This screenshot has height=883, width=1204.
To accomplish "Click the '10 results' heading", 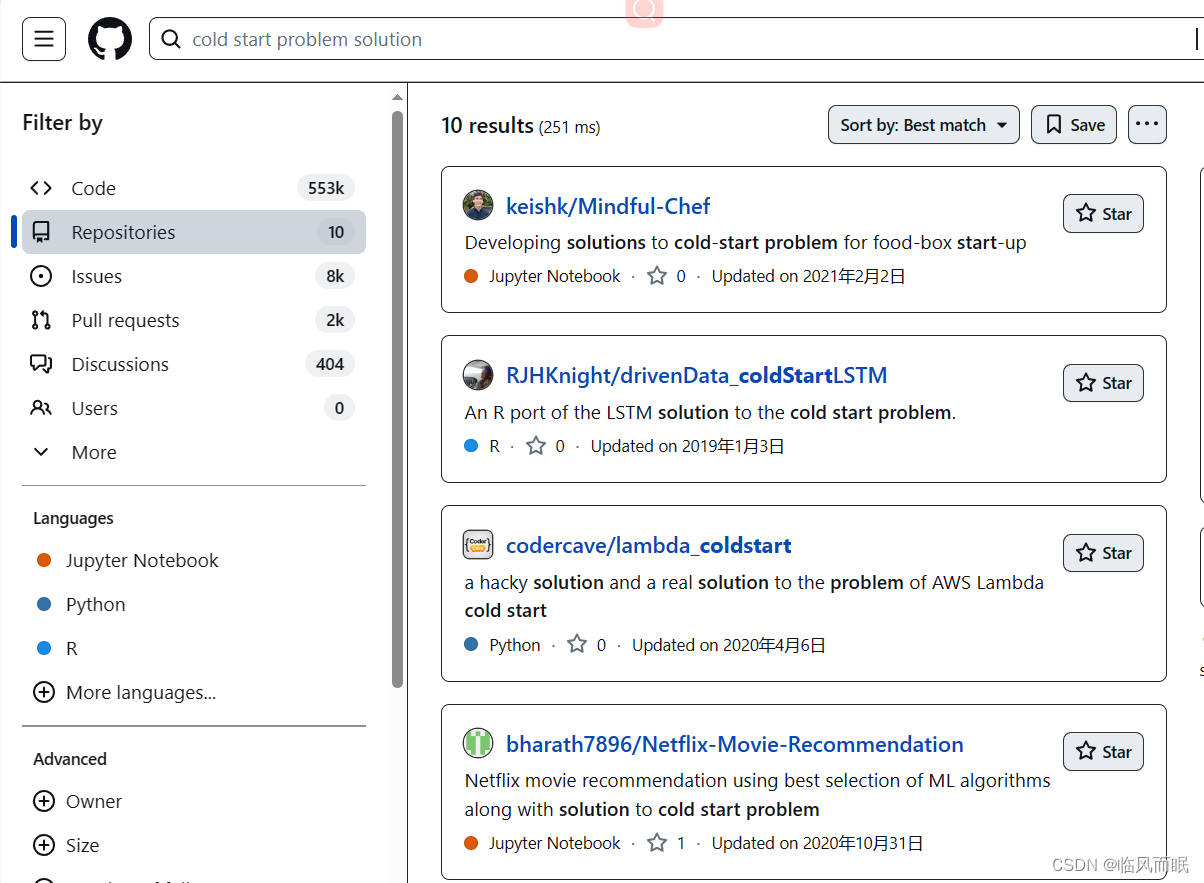I will [x=488, y=125].
